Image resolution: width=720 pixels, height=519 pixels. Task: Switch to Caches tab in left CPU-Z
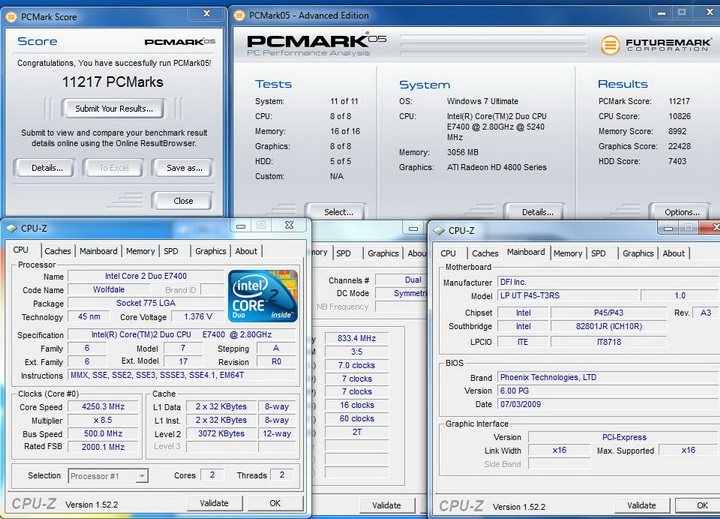58,251
